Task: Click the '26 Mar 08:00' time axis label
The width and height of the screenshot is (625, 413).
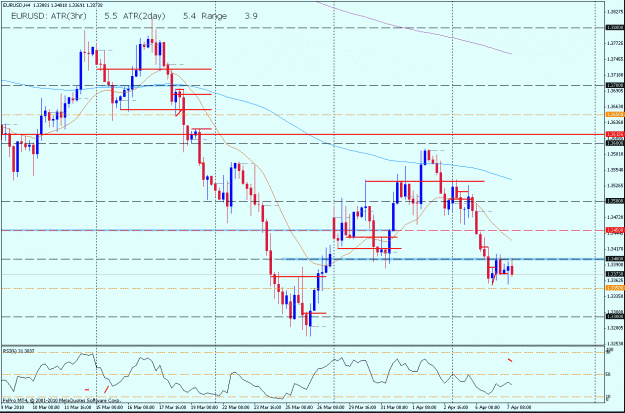Action: click(x=331, y=407)
